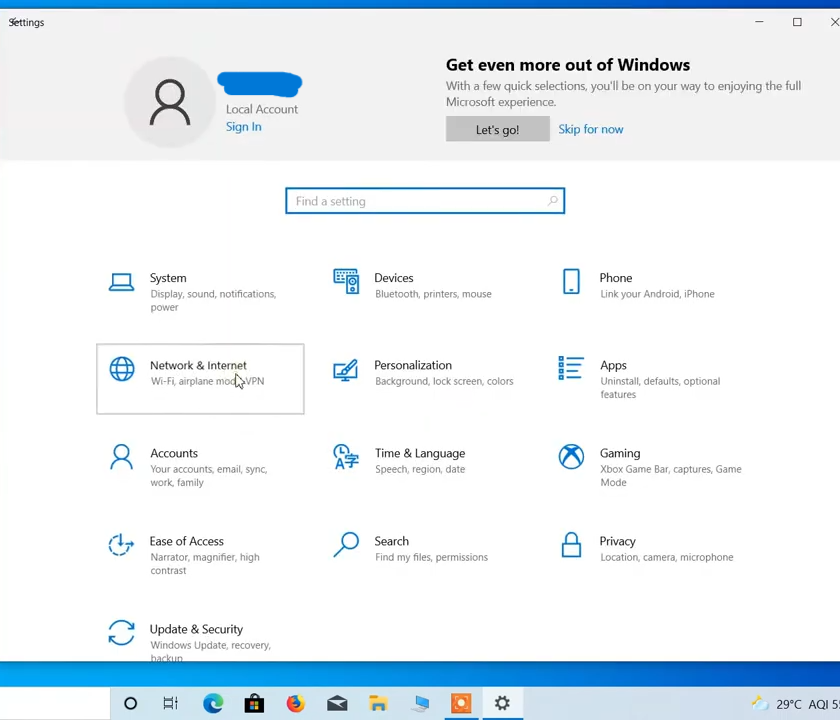This screenshot has height=720, width=840.
Task: Select the Privacy title
Action: tap(617, 541)
